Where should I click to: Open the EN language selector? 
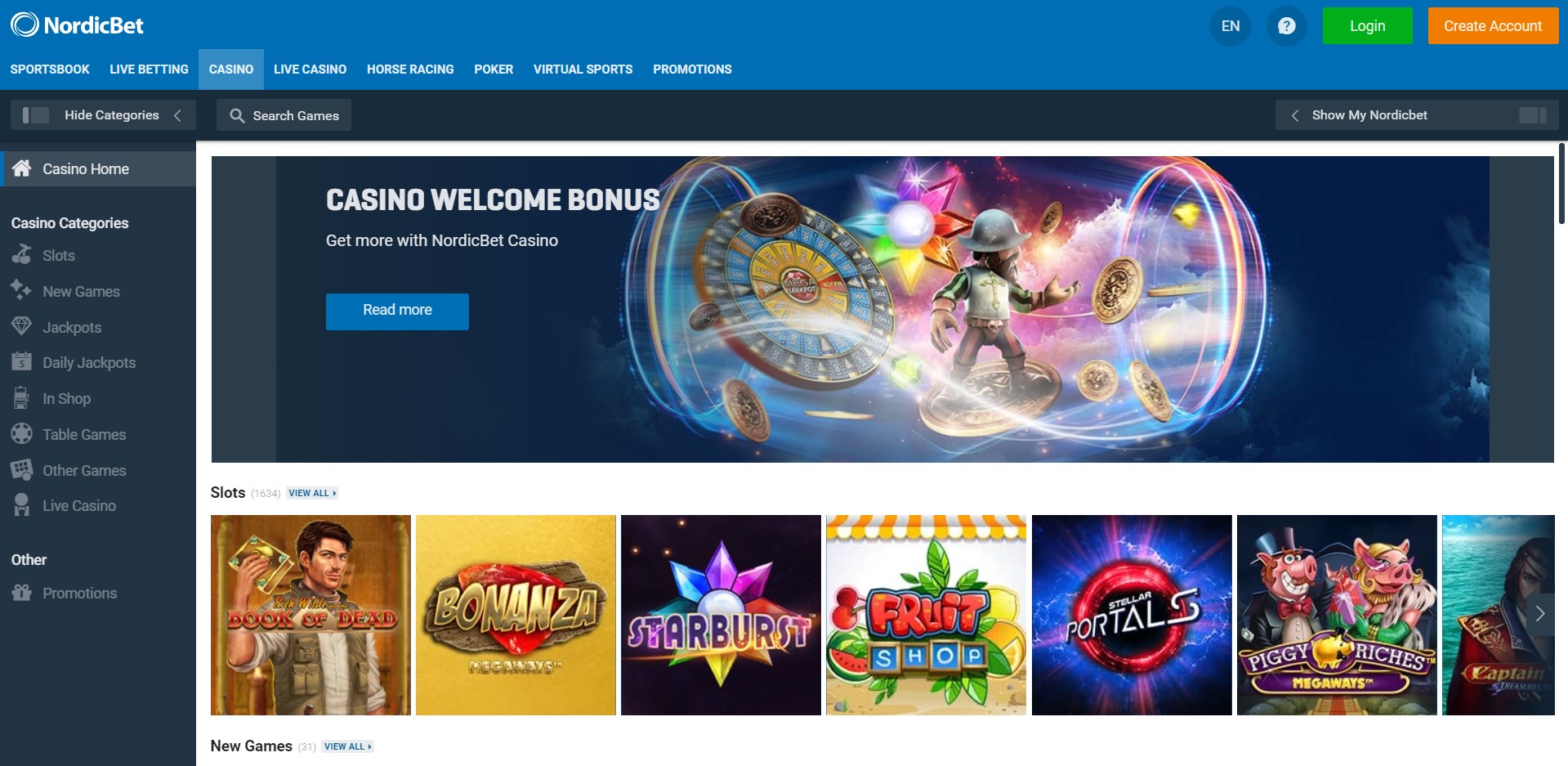[x=1231, y=26]
